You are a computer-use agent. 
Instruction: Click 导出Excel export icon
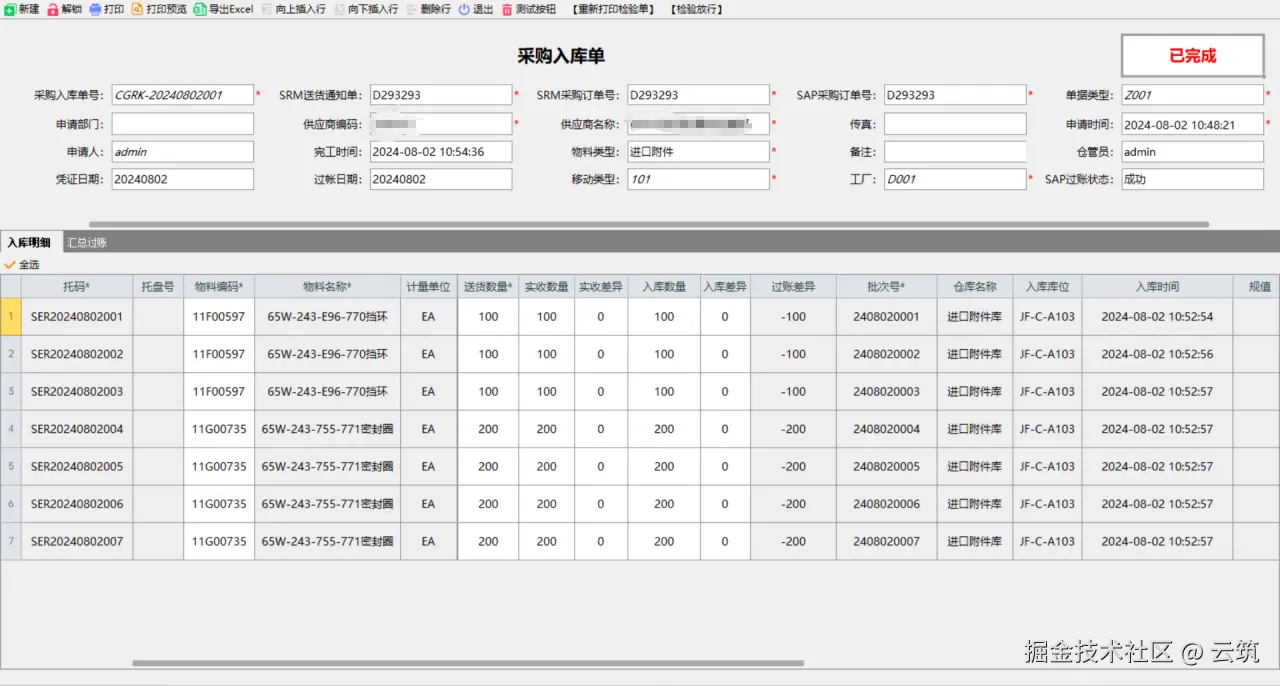coord(200,9)
